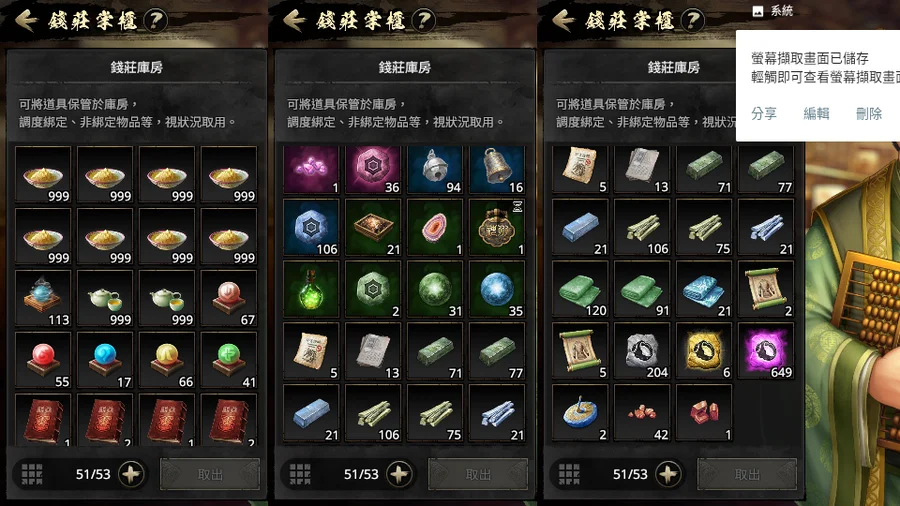900x506 pixels.
Task: Select the blue incense burner item with 113
Action: 43,299
